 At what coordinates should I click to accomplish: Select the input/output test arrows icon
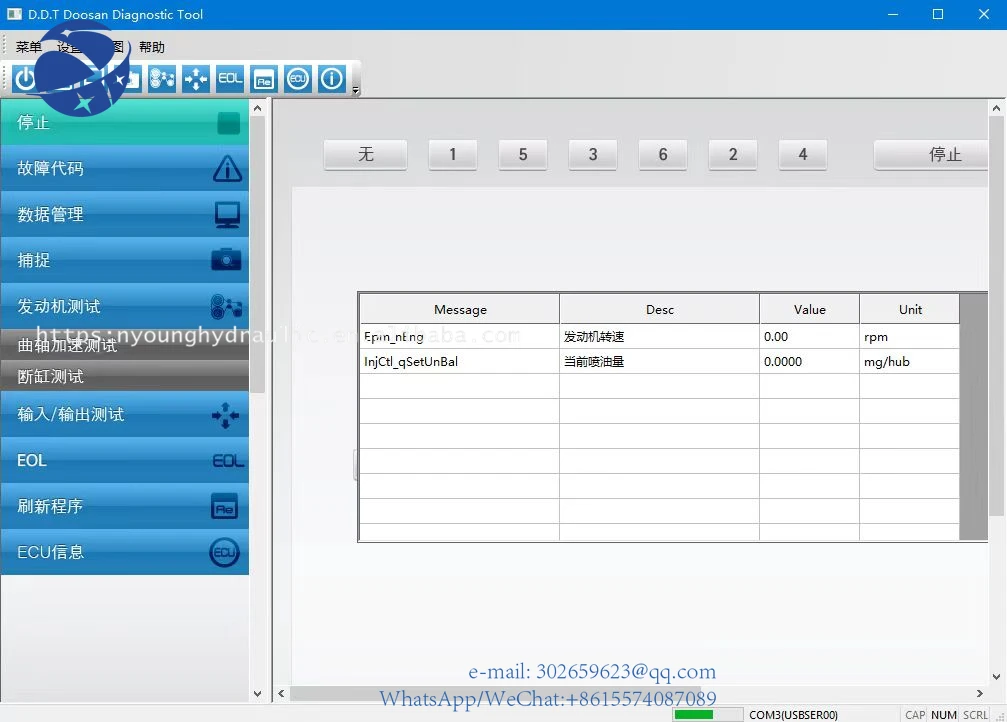[196, 79]
